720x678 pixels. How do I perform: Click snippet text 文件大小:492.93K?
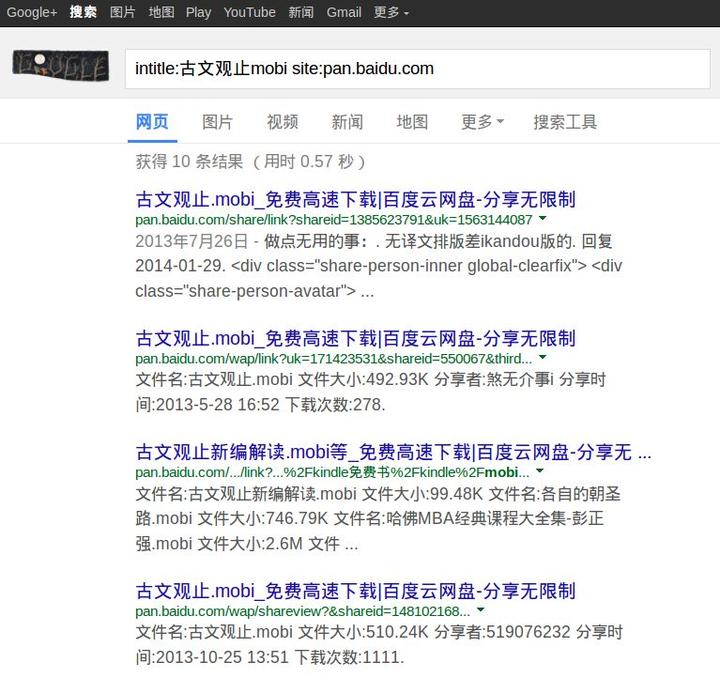363,380
